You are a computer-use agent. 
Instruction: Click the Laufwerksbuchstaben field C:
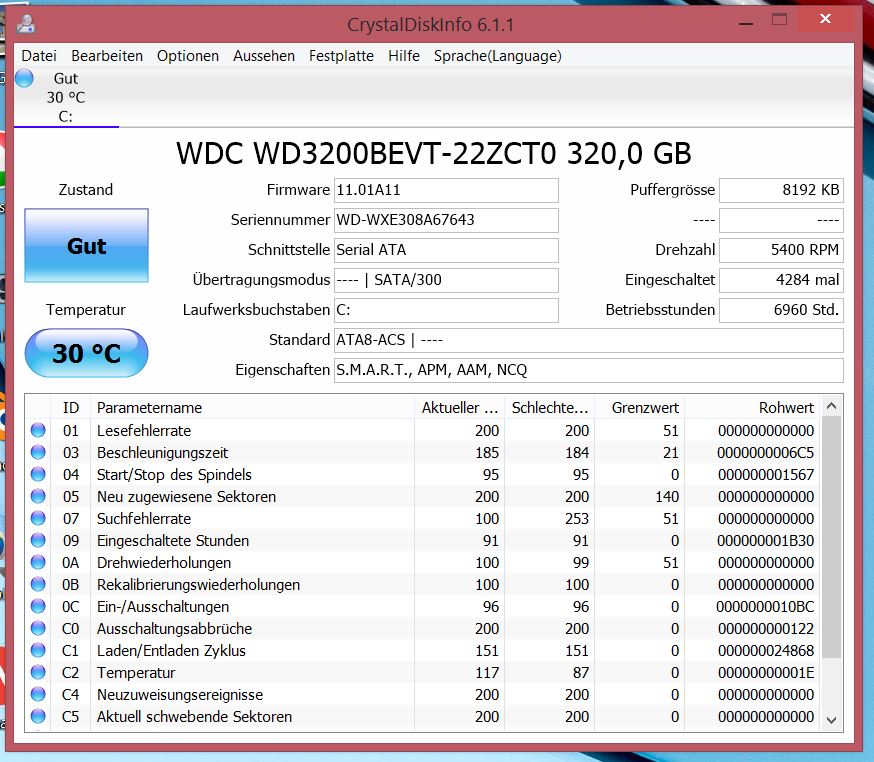point(446,310)
